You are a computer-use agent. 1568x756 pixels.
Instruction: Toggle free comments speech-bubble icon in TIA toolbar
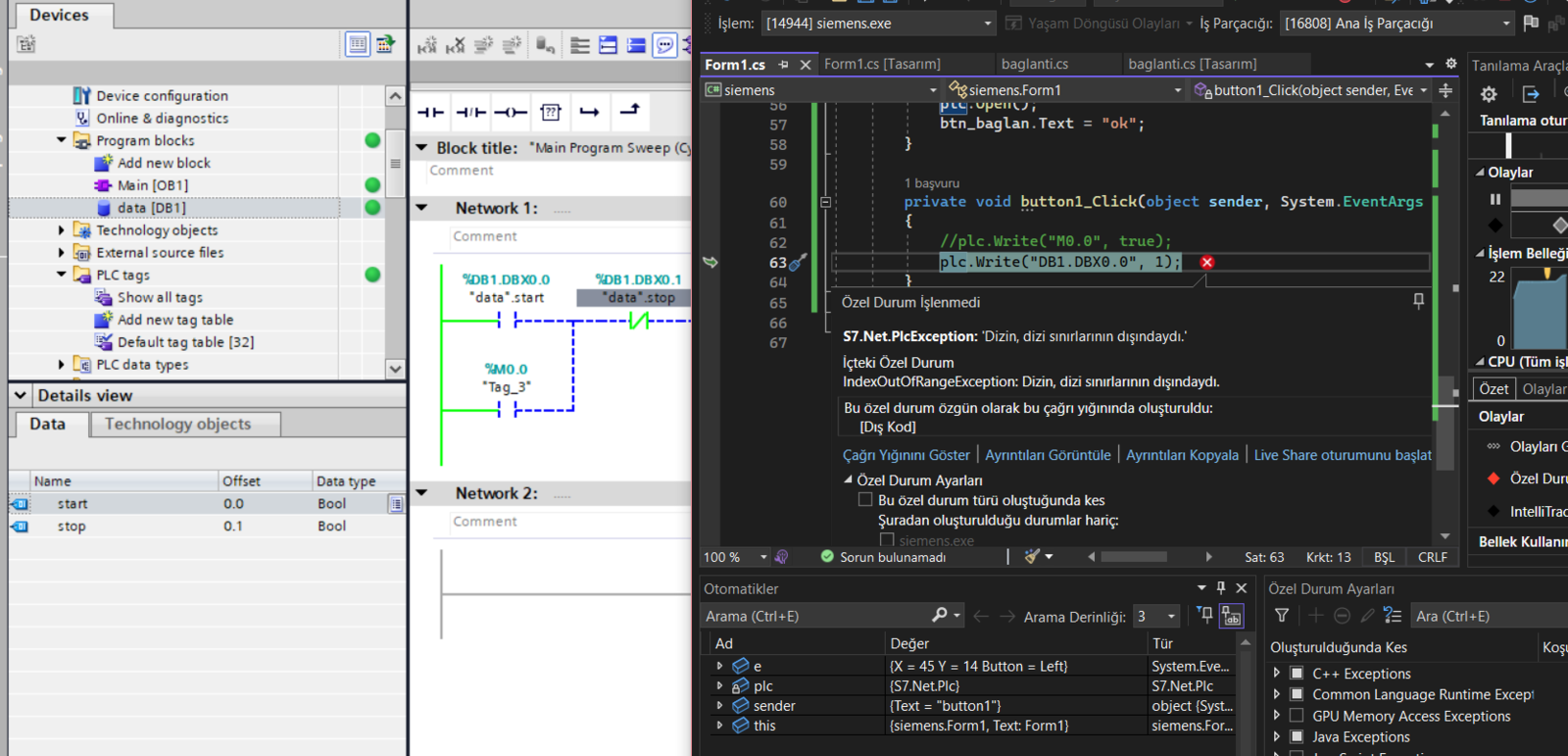pyautogui.click(x=664, y=45)
